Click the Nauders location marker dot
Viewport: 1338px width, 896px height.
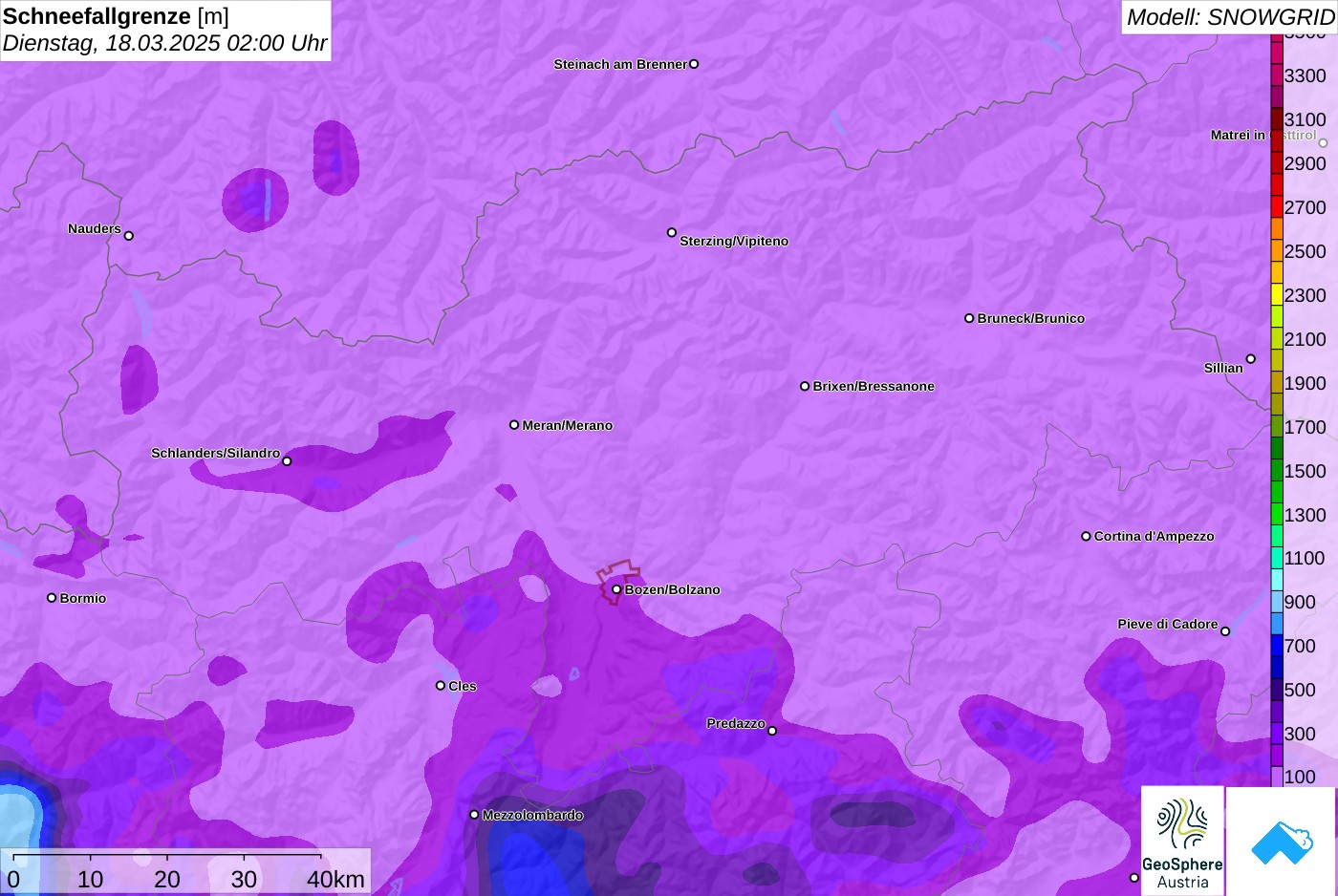tap(129, 235)
